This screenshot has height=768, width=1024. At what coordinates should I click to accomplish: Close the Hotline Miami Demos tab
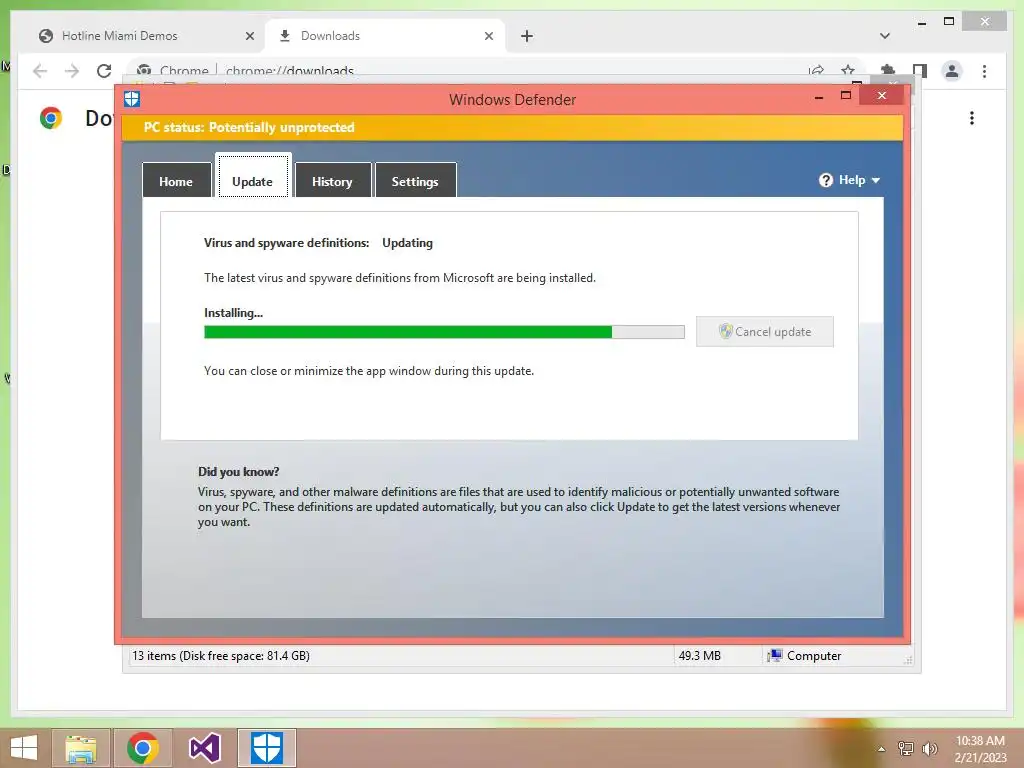click(x=249, y=37)
